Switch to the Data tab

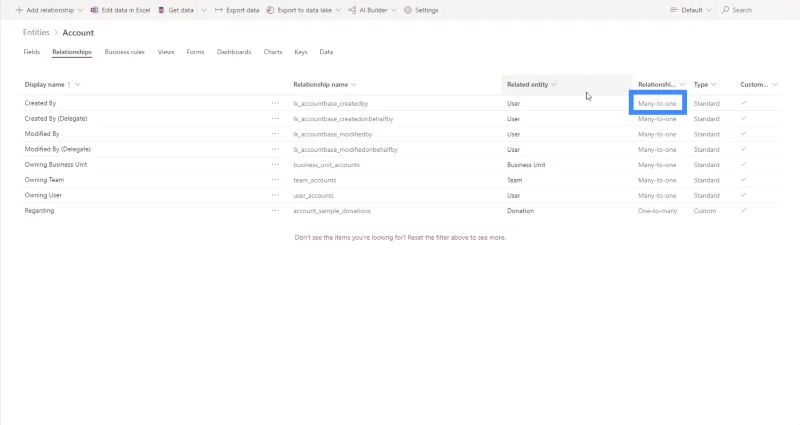326,52
